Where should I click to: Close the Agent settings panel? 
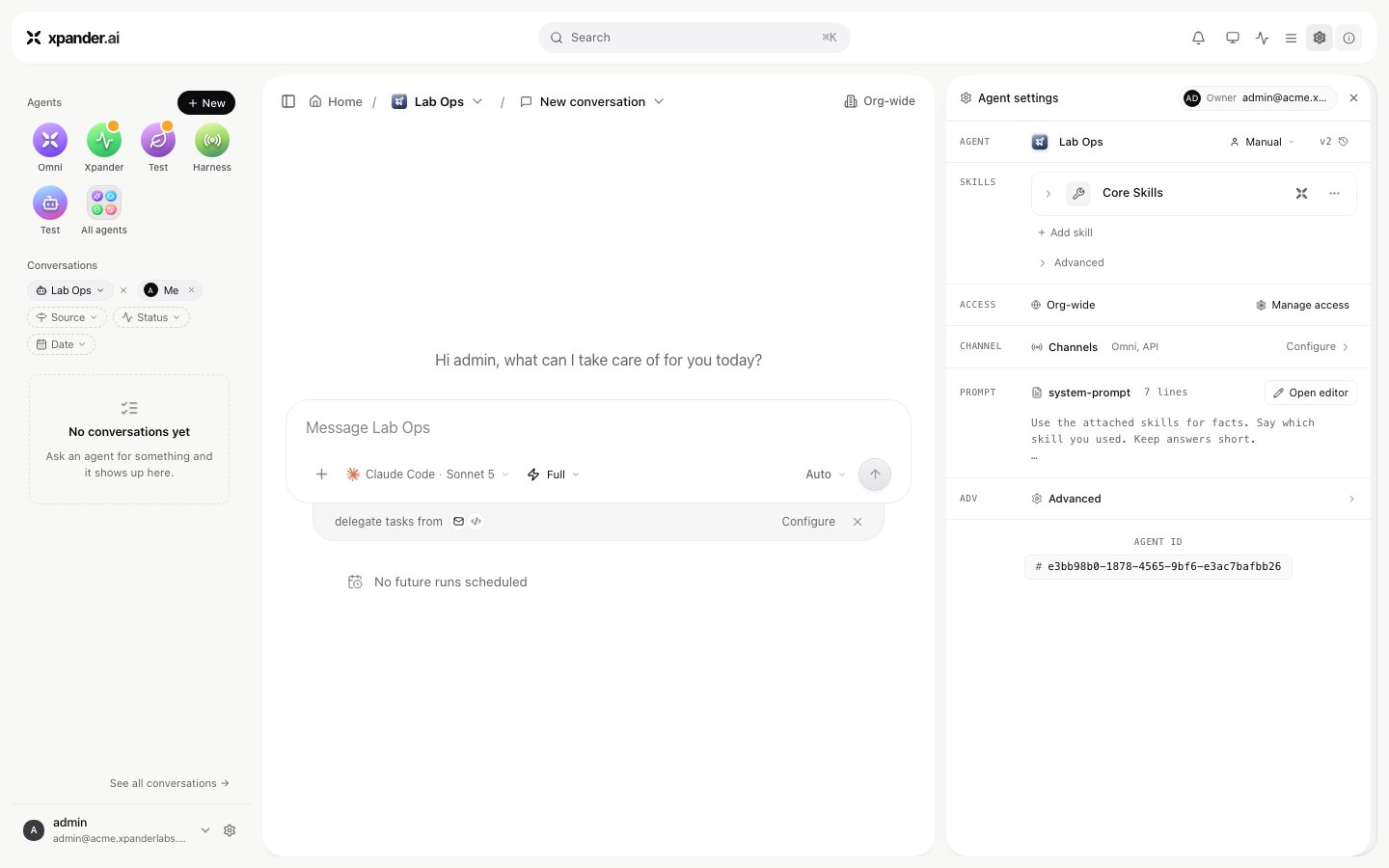click(x=1353, y=98)
